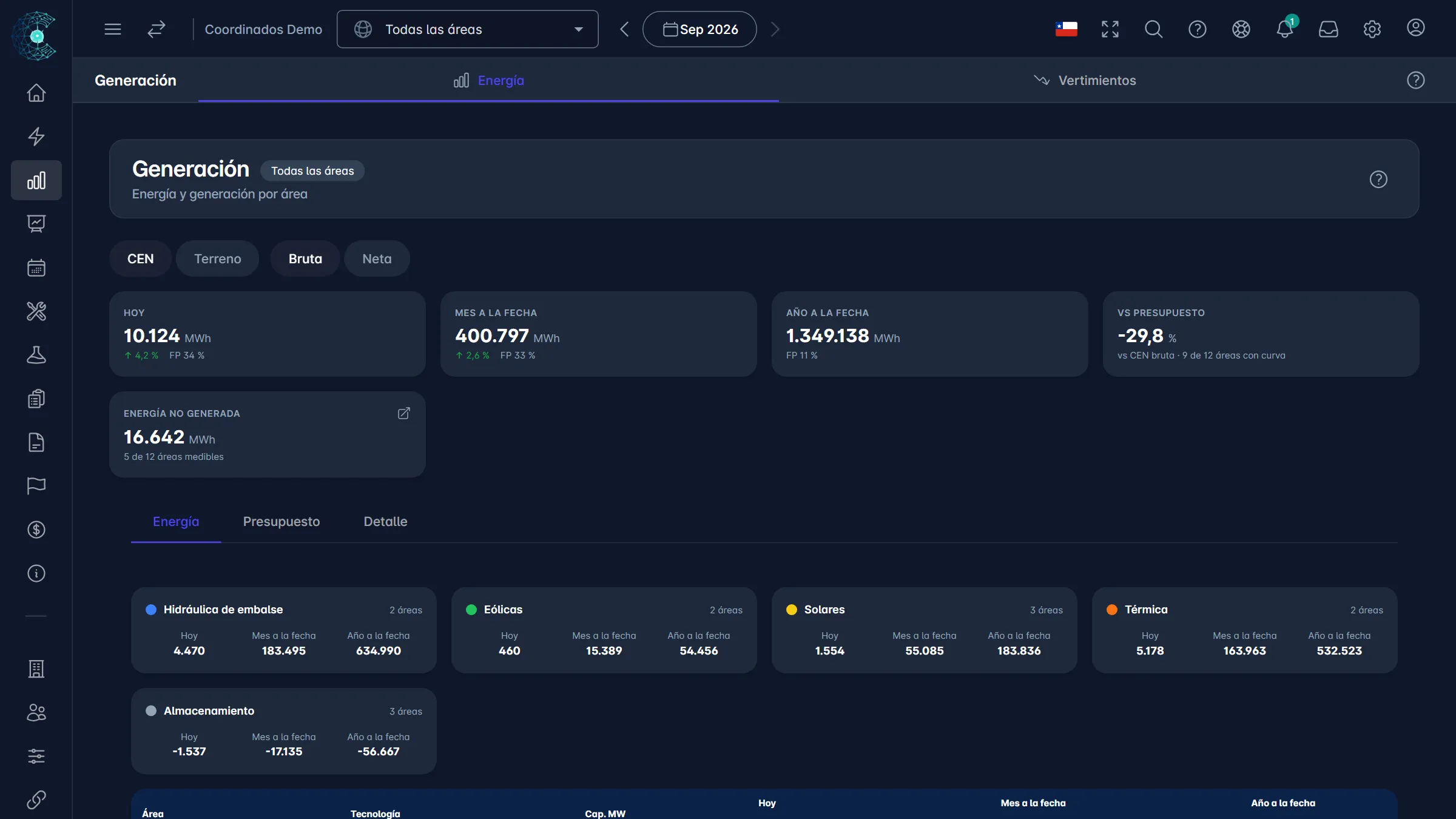This screenshot has width=1456, height=819.
Task: Open the document file sidebar icon
Action: 36,442
